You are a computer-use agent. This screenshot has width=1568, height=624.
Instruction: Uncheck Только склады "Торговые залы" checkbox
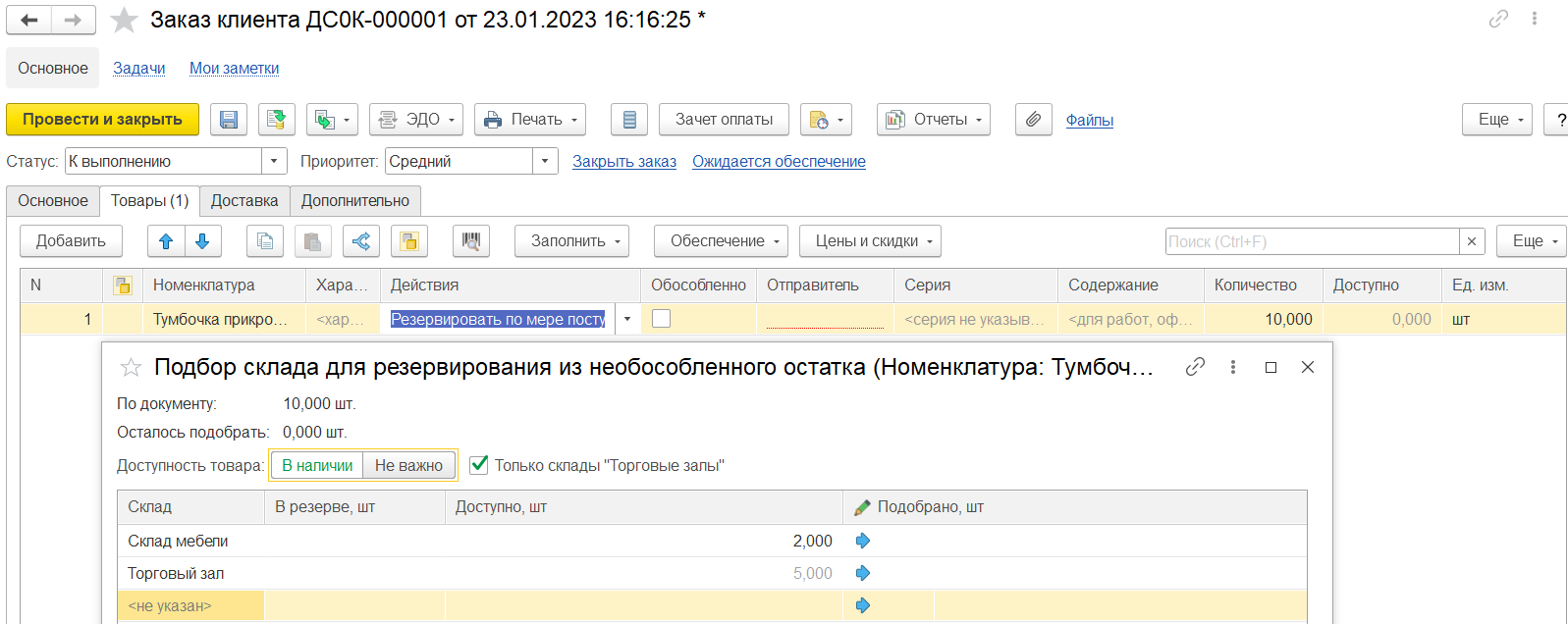point(479,465)
